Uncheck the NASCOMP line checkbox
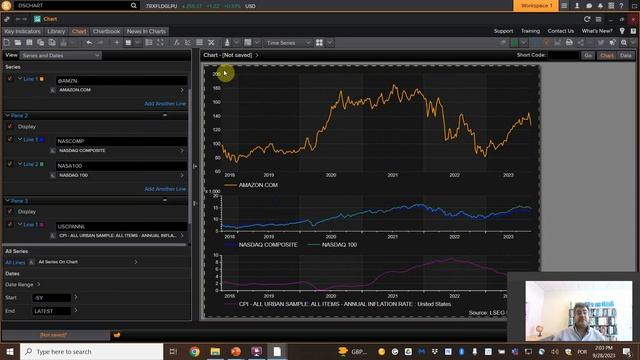Image resolution: width=640 pixels, height=360 pixels. (x=10, y=139)
